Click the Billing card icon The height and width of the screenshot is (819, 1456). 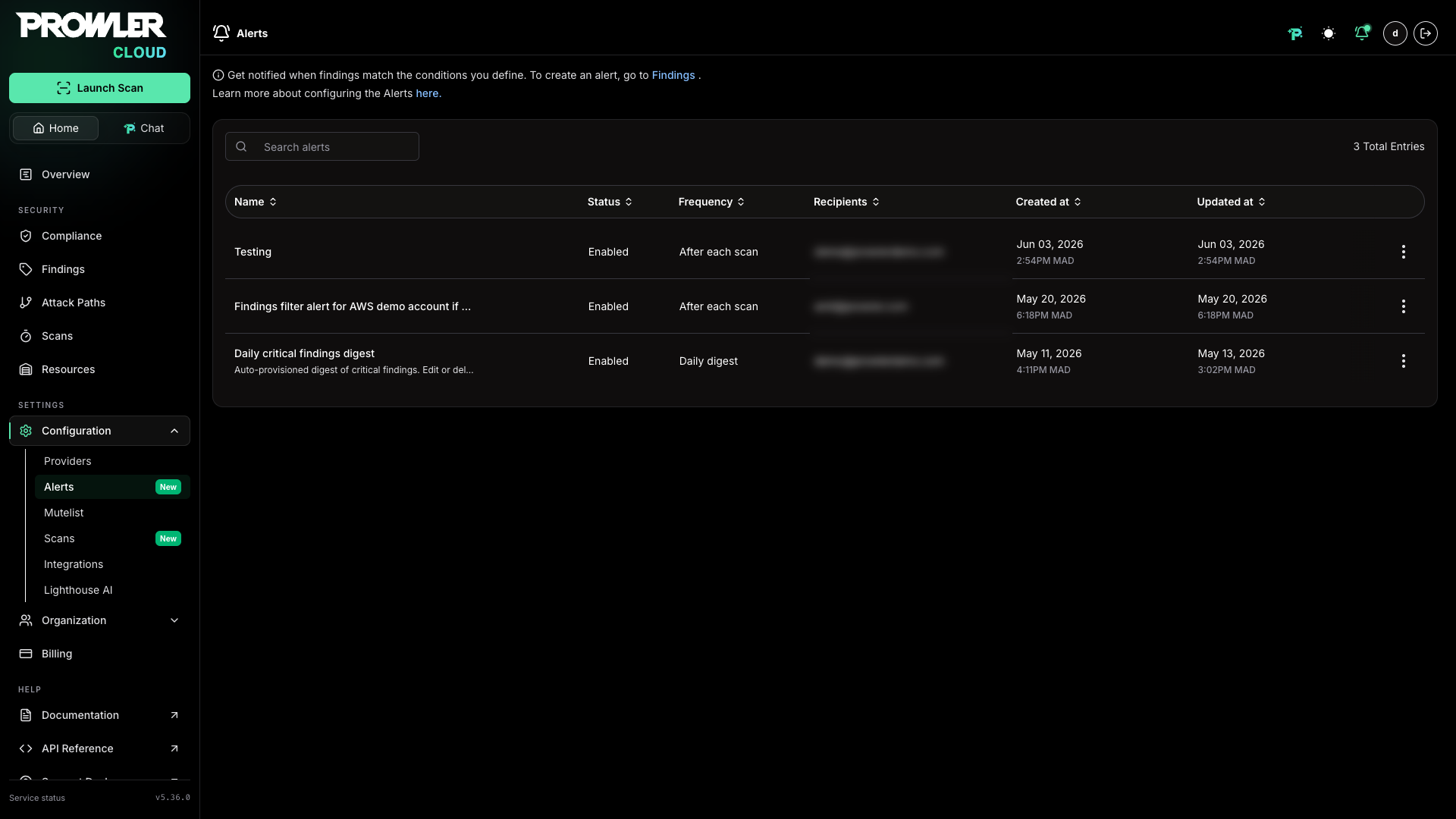click(x=26, y=654)
